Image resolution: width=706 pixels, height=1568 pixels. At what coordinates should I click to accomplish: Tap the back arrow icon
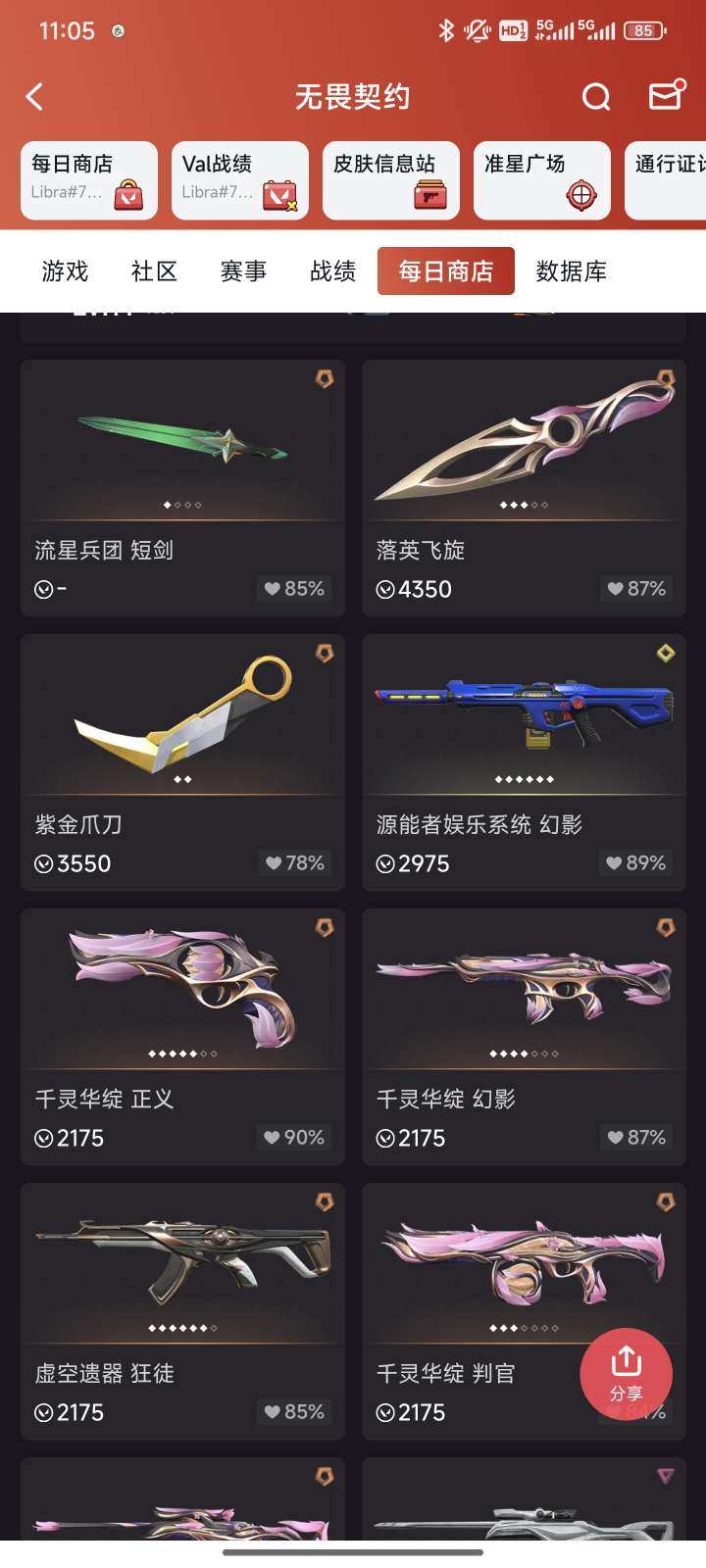(34, 96)
